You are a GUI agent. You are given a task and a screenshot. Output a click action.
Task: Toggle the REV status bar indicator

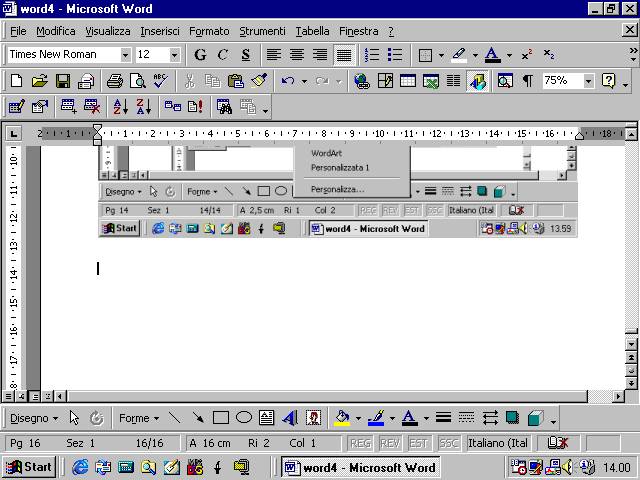point(390,443)
